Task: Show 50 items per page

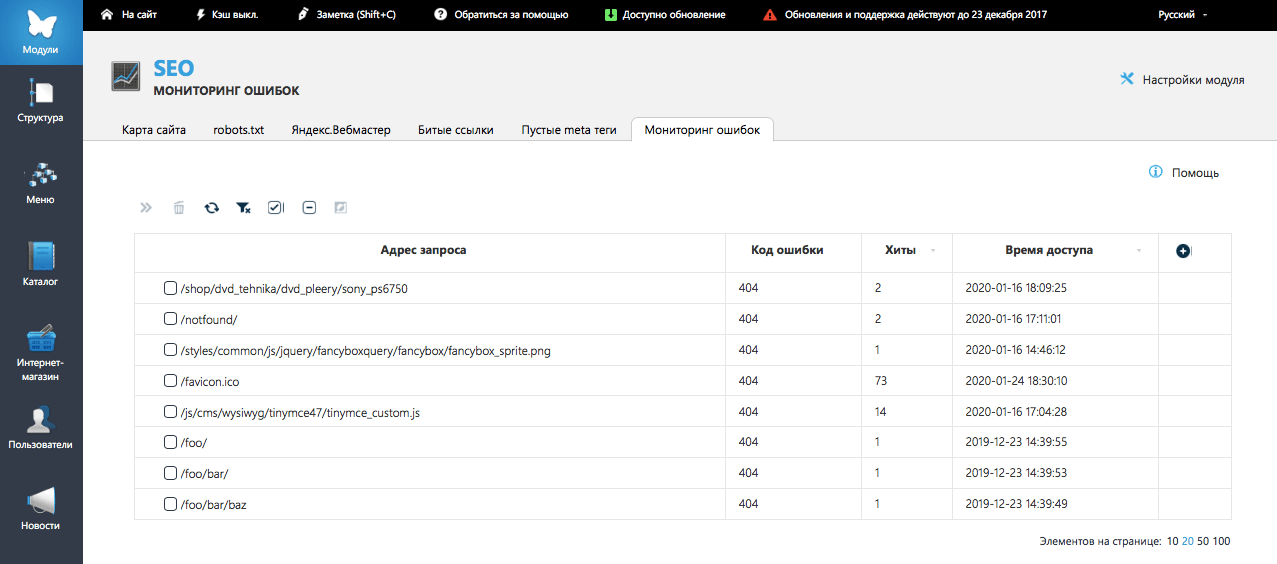Action: [x=1203, y=541]
